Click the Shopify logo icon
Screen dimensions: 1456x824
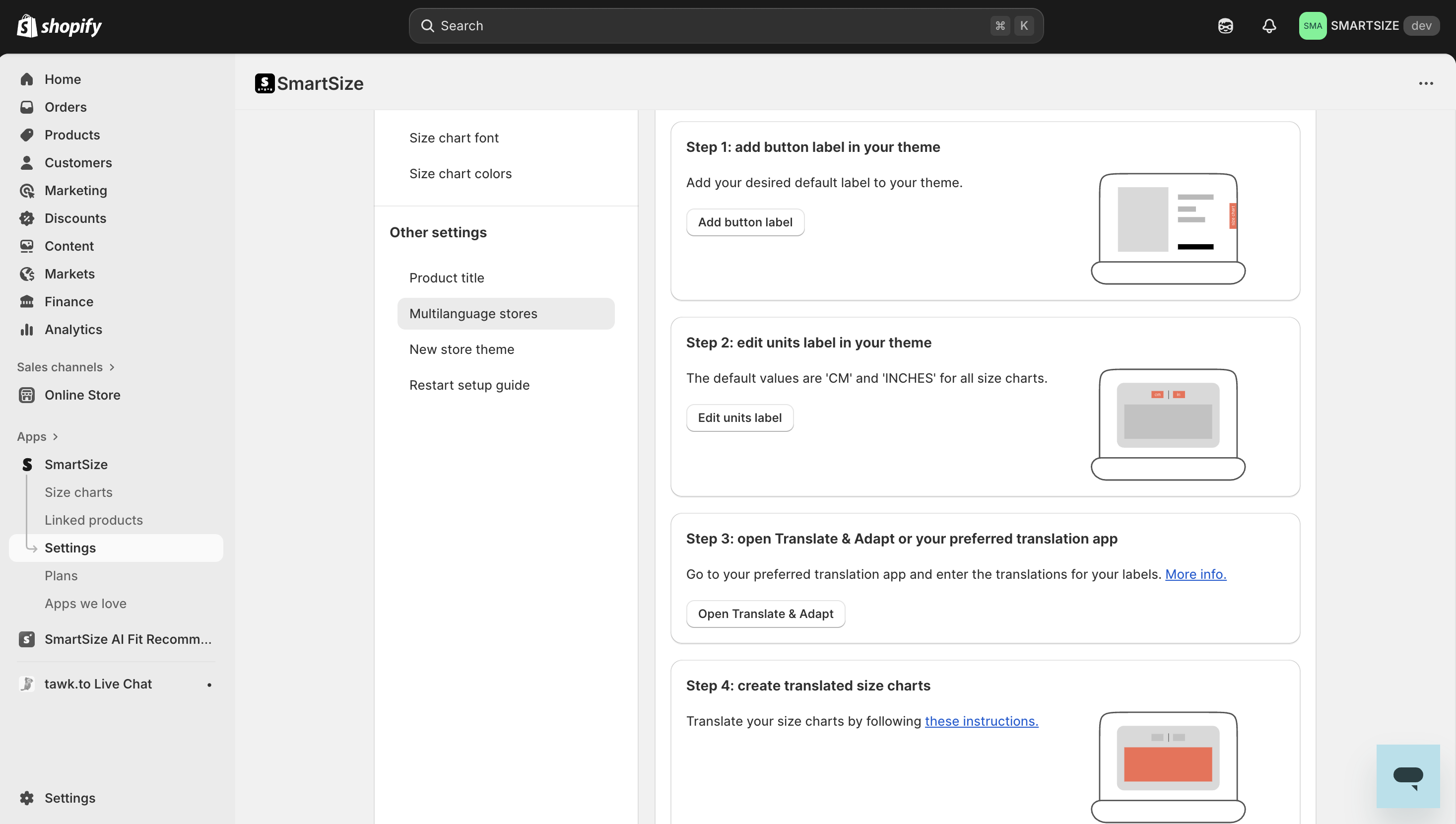tap(27, 25)
